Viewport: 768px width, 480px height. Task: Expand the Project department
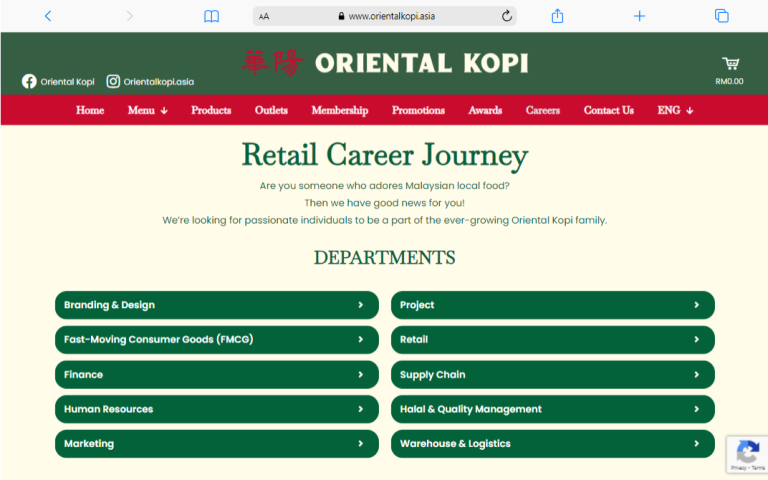pyautogui.click(x=552, y=305)
